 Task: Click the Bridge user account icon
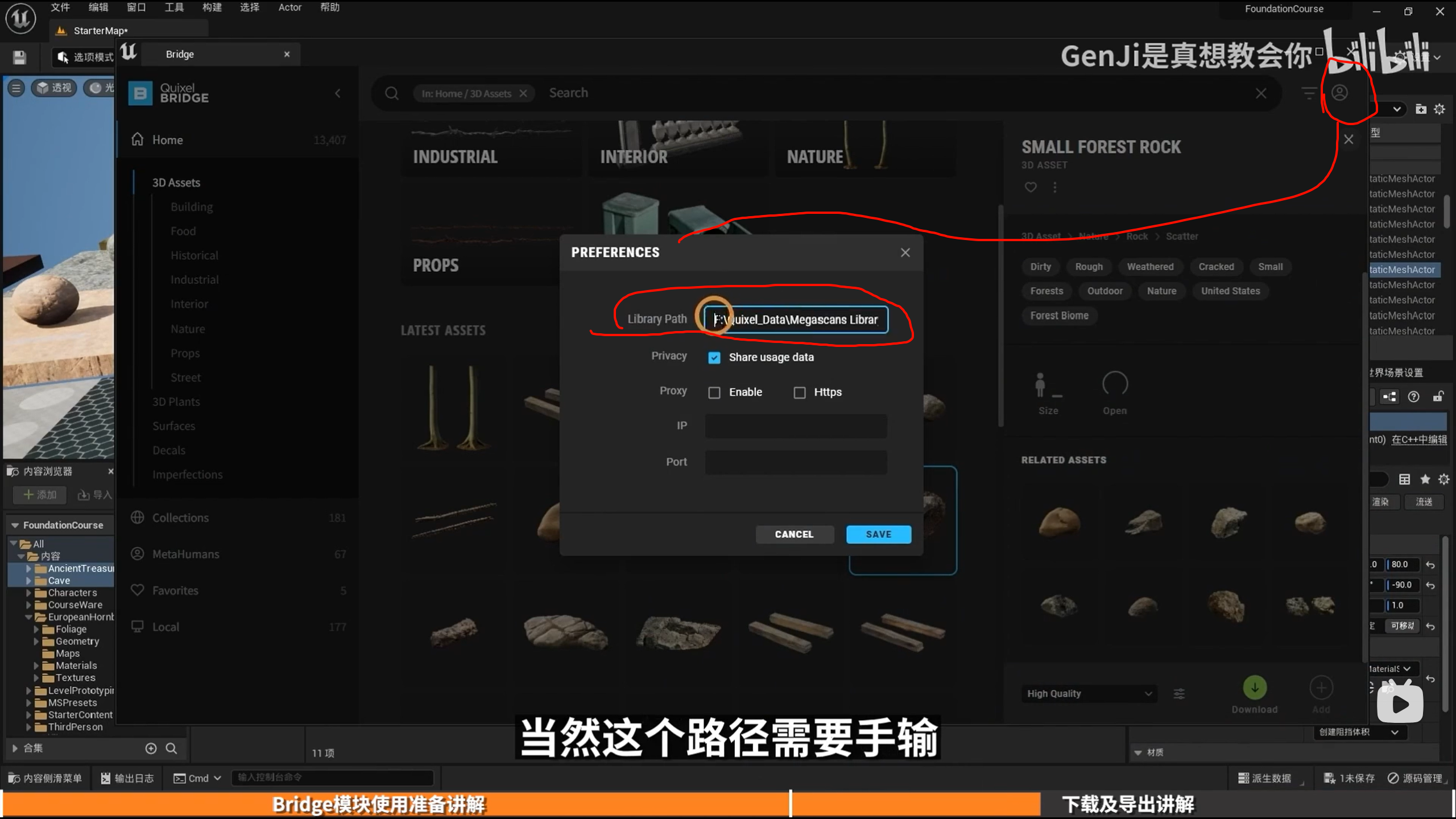1339,93
